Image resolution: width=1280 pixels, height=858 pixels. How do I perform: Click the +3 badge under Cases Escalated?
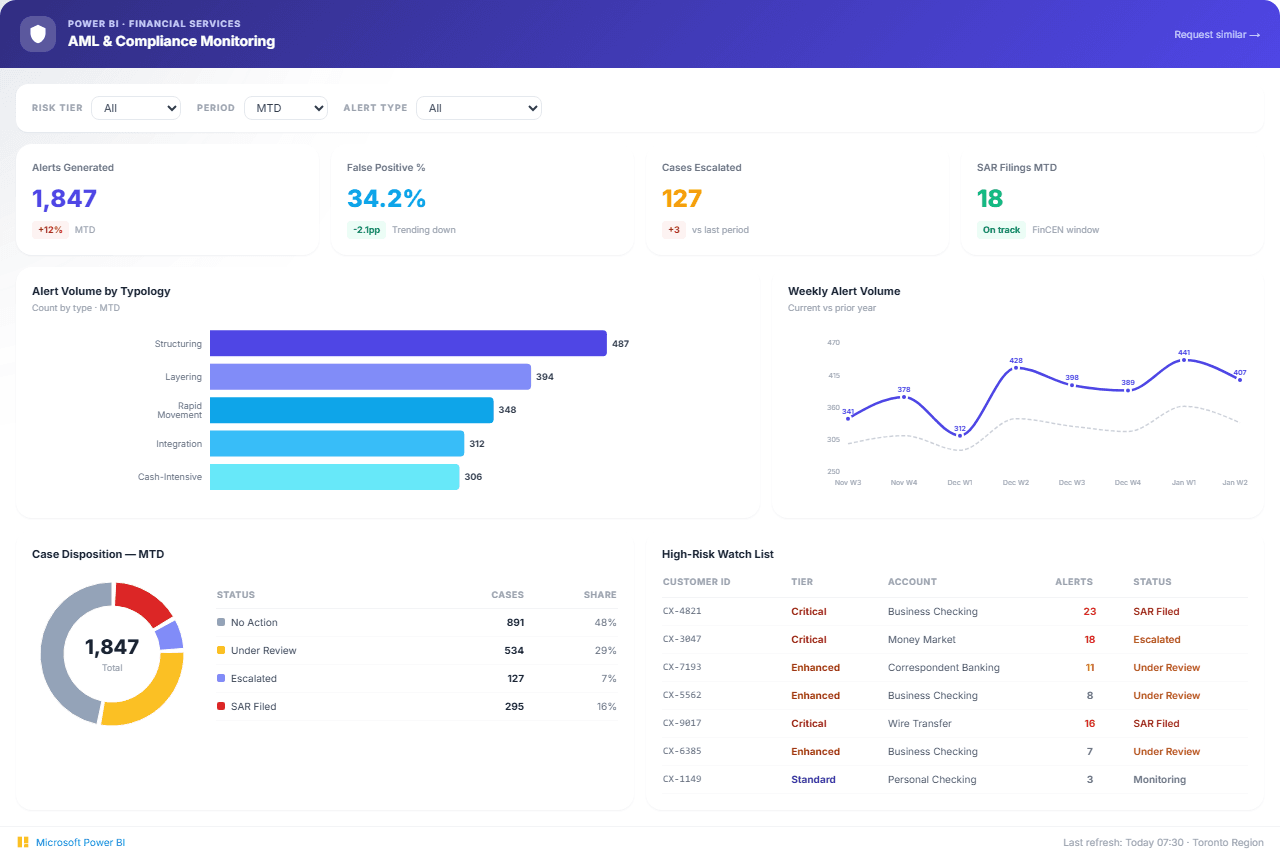tap(674, 230)
